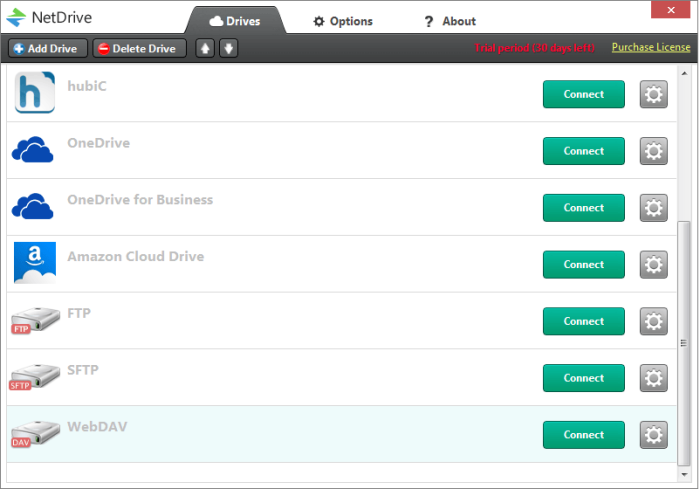
Task: Connect the FTP drive
Action: [584, 321]
